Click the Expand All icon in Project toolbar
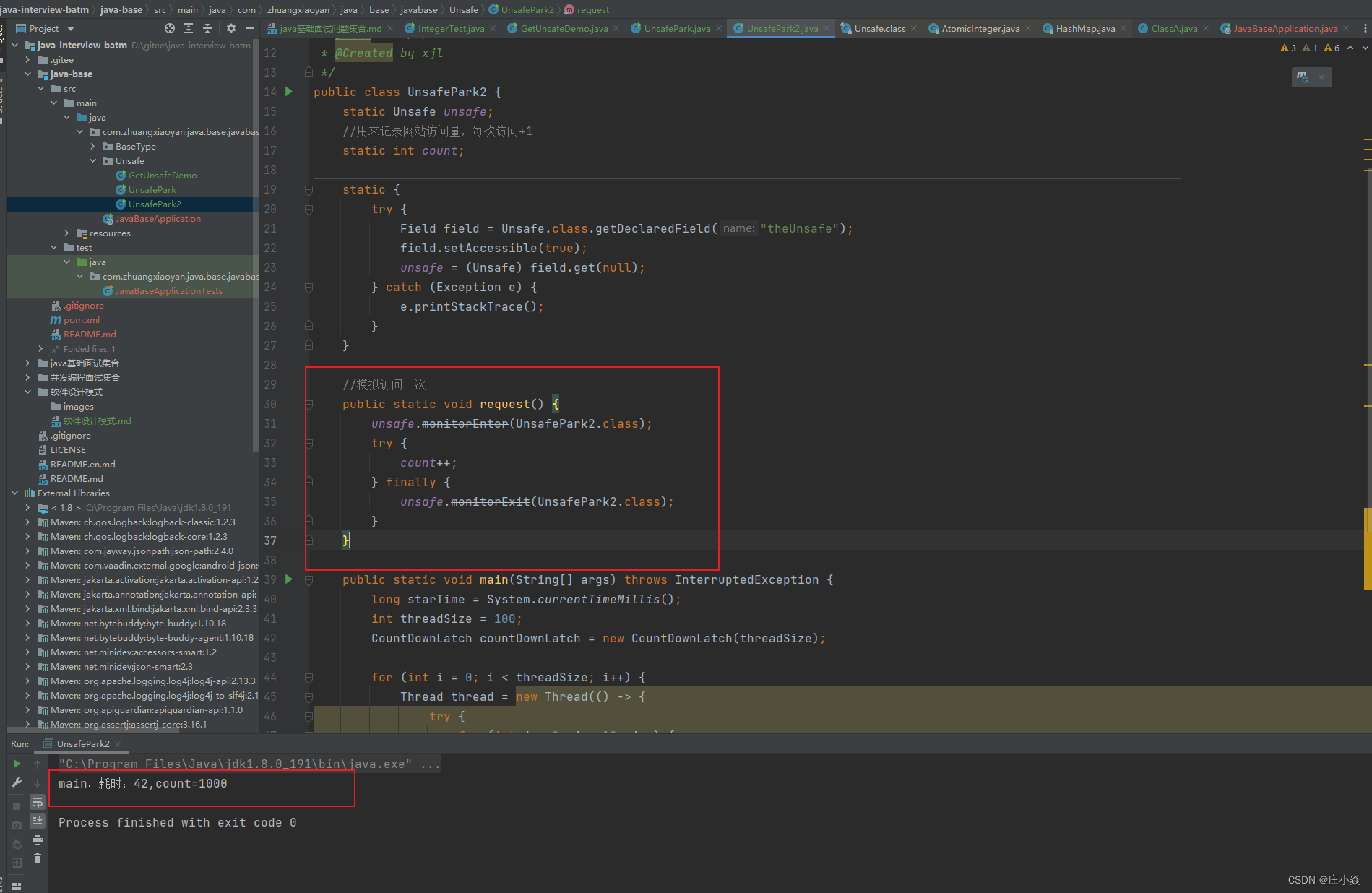This screenshot has width=1372, height=893. click(189, 28)
